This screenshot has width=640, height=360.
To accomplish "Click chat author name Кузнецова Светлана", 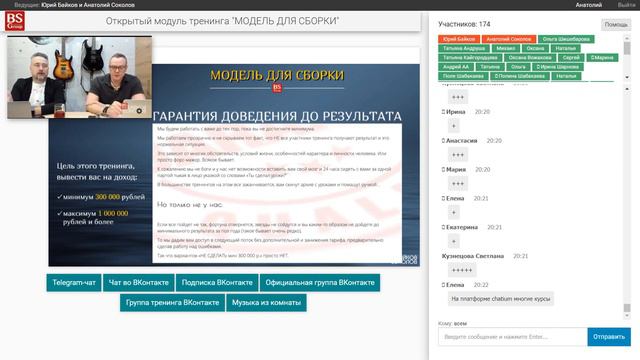I will [x=473, y=256].
